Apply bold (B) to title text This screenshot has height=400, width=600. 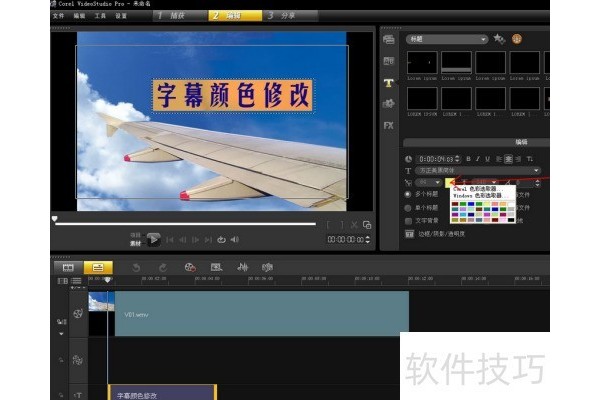(468, 159)
